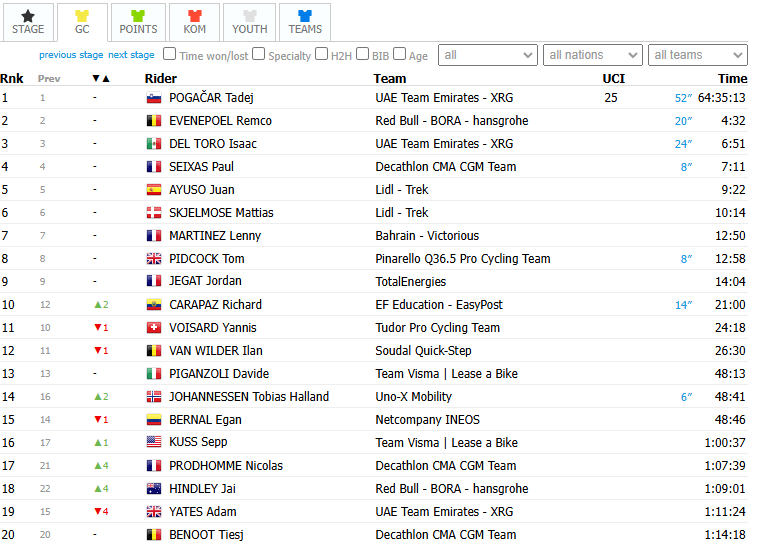Screen dimensions: 761x544
Task: Expand the 'all nations' dropdown
Action: [x=593, y=55]
